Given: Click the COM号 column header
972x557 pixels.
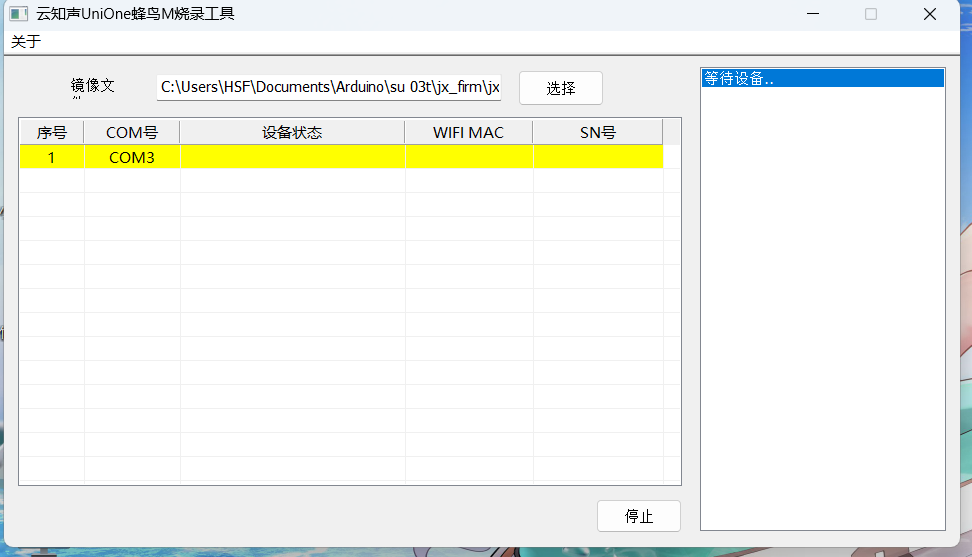Looking at the screenshot, I should tap(132, 133).
